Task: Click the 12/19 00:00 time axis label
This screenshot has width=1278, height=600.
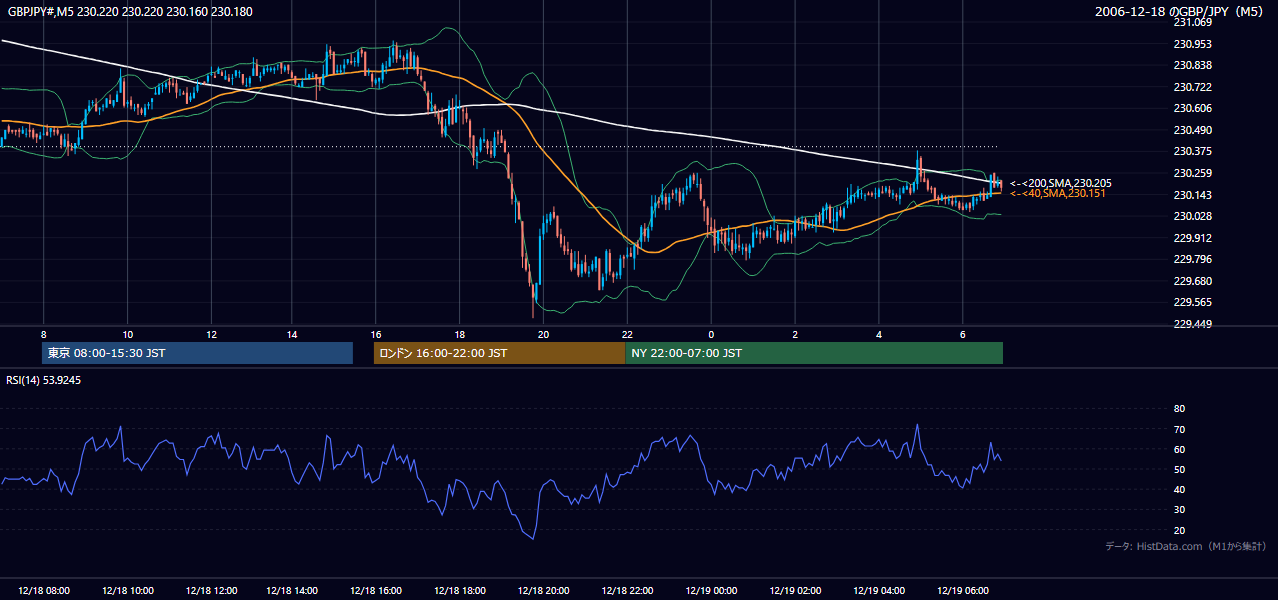Action: tap(711, 591)
